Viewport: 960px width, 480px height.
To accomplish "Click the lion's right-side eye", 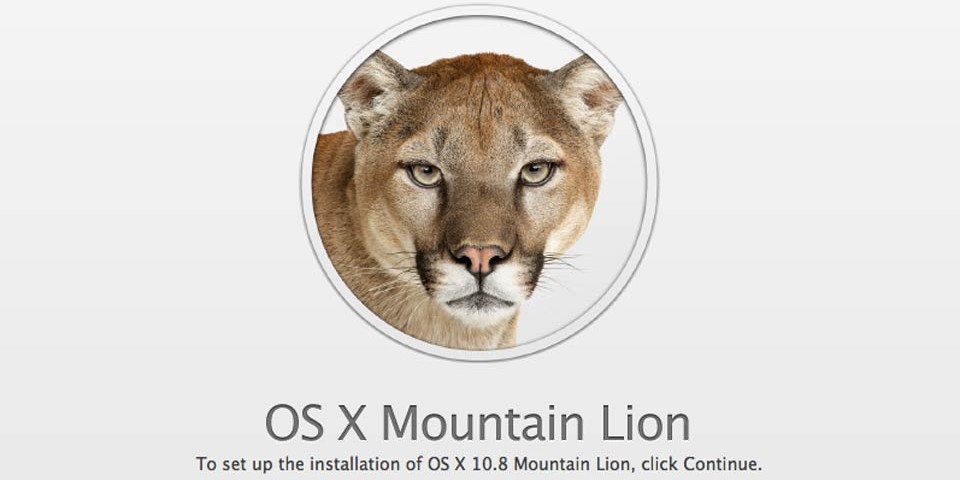I will (x=536, y=173).
